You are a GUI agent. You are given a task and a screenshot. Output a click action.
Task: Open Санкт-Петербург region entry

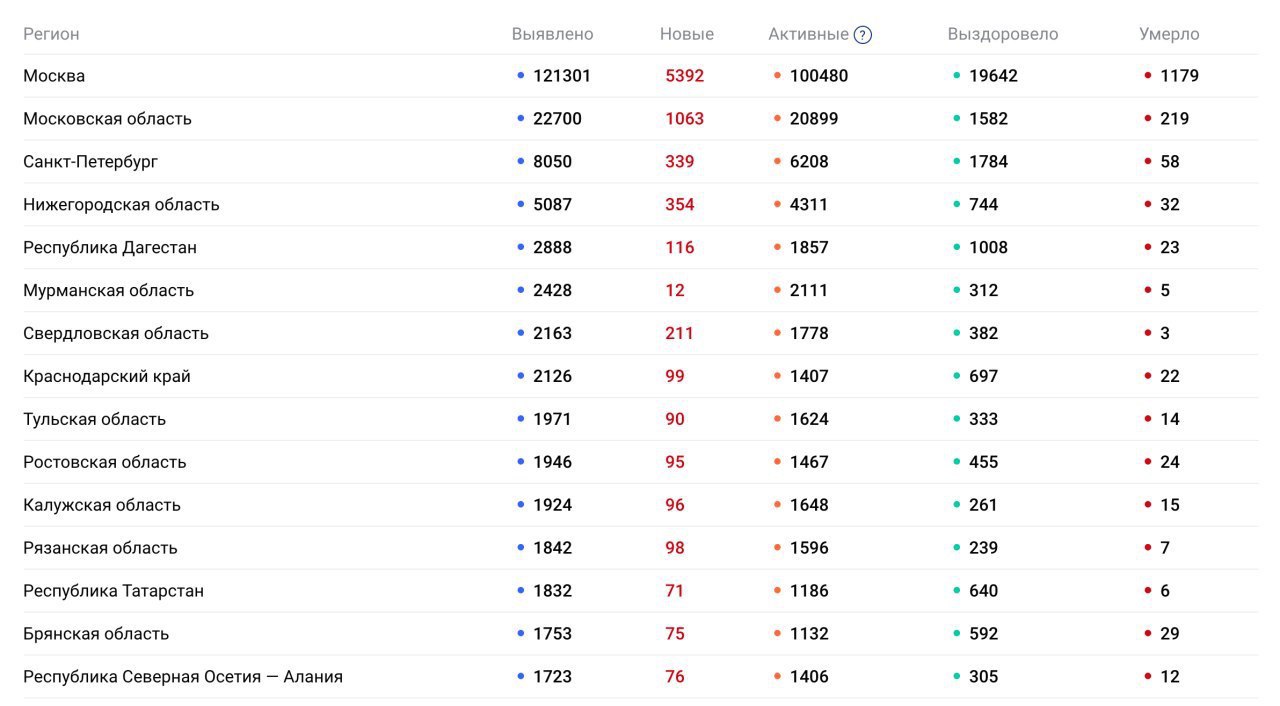coord(90,162)
